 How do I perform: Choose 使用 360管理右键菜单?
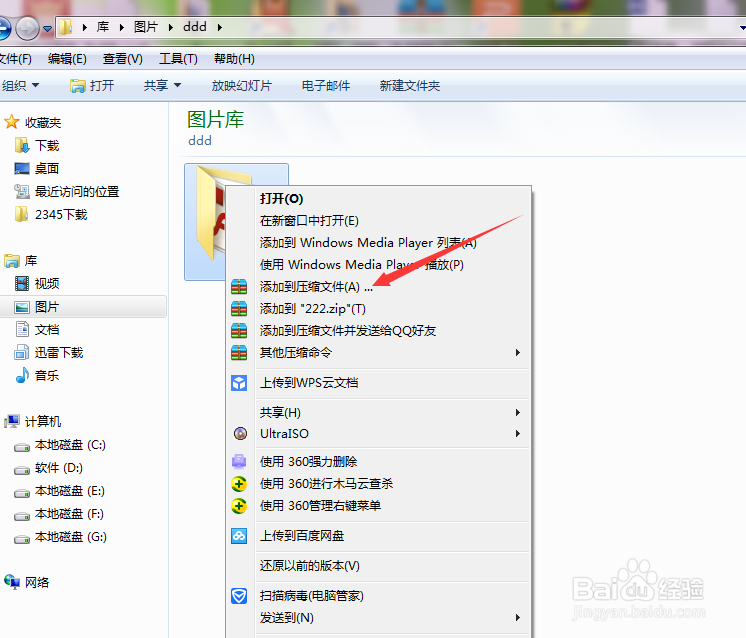coord(378,506)
